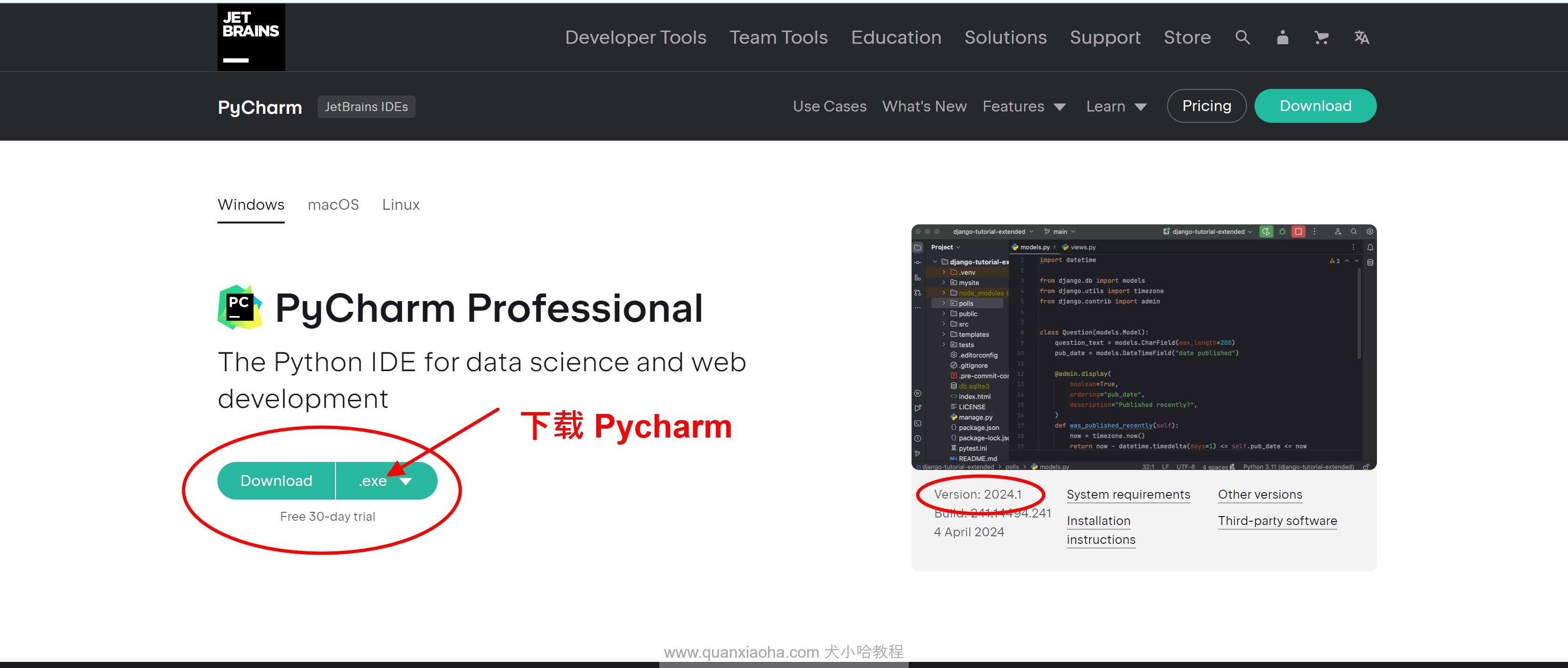Click the Download button for PyCharm Professional
The image size is (1568, 668).
276,481
